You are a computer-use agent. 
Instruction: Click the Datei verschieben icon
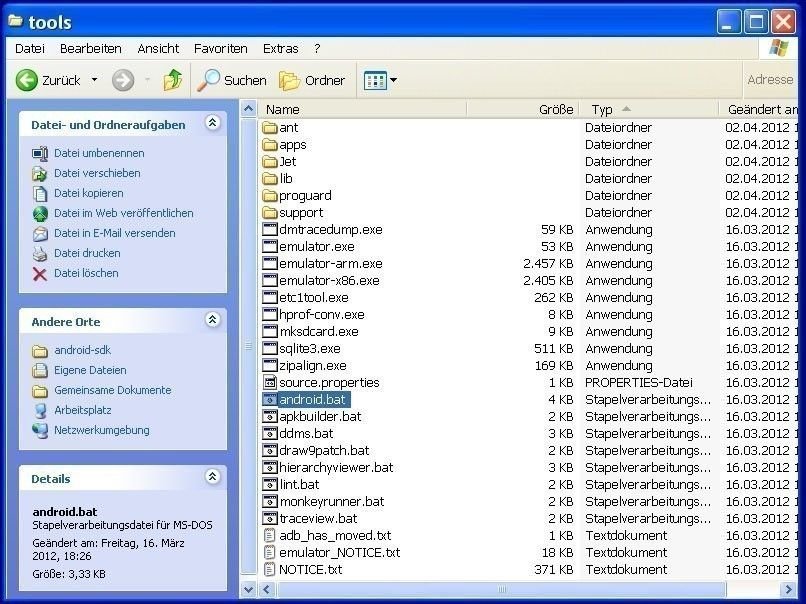(40, 173)
